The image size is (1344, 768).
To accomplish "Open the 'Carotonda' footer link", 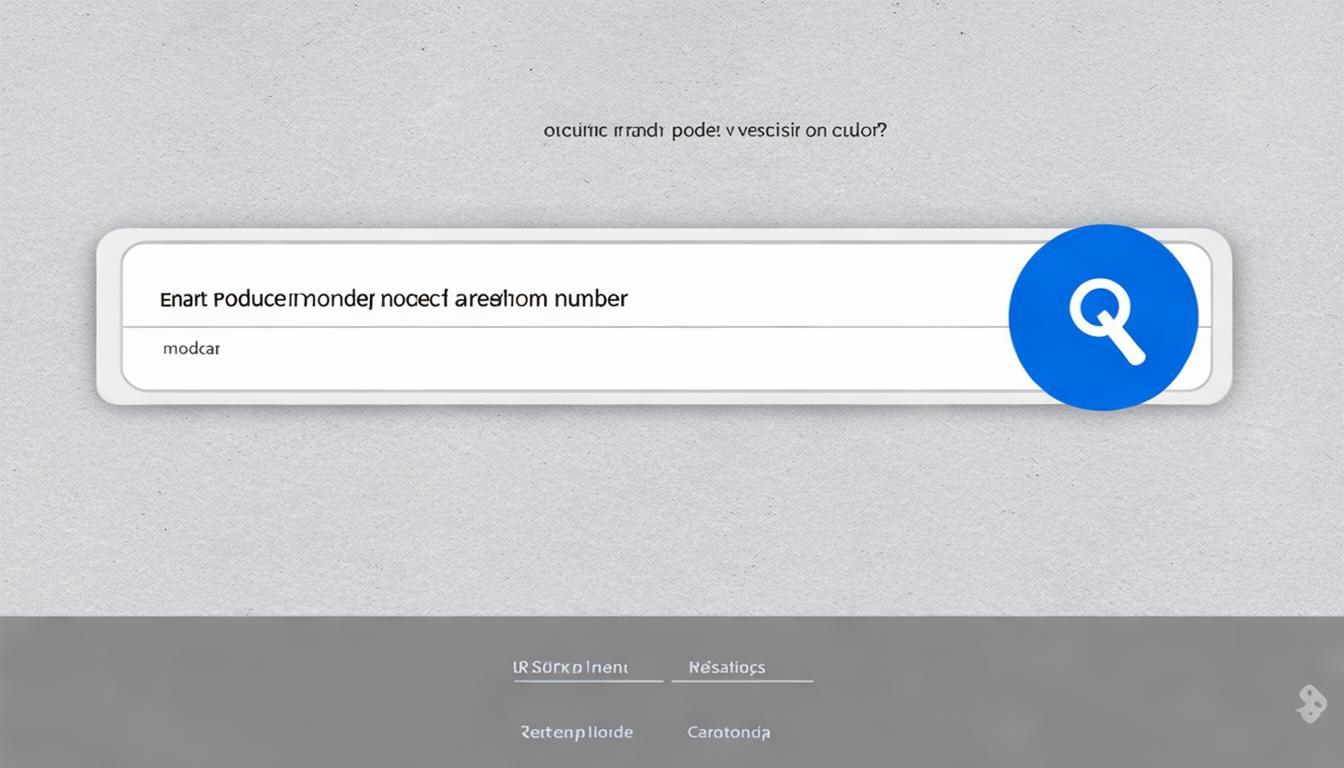I will 728,732.
